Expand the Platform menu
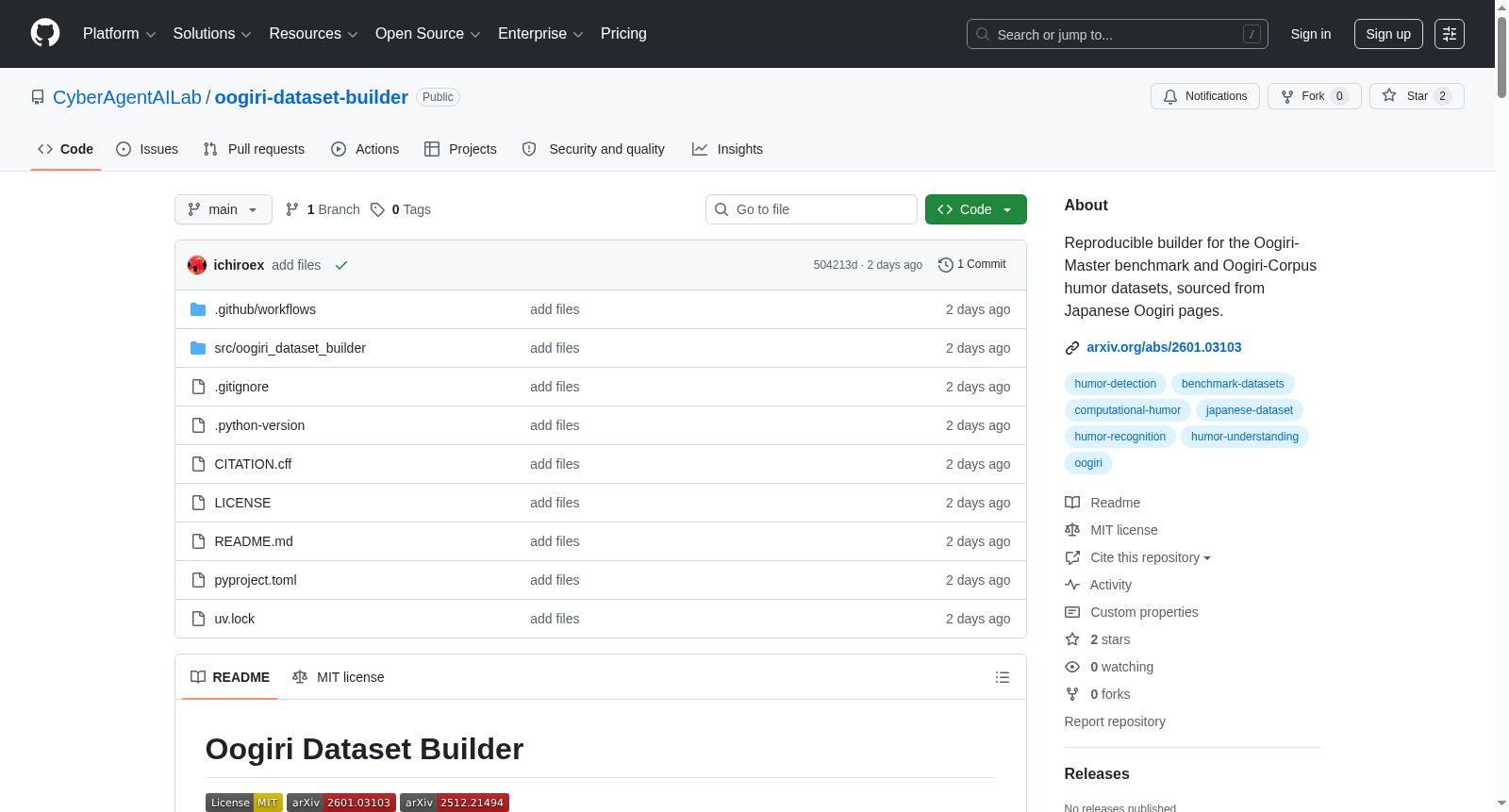This screenshot has height=812, width=1509. point(120,34)
